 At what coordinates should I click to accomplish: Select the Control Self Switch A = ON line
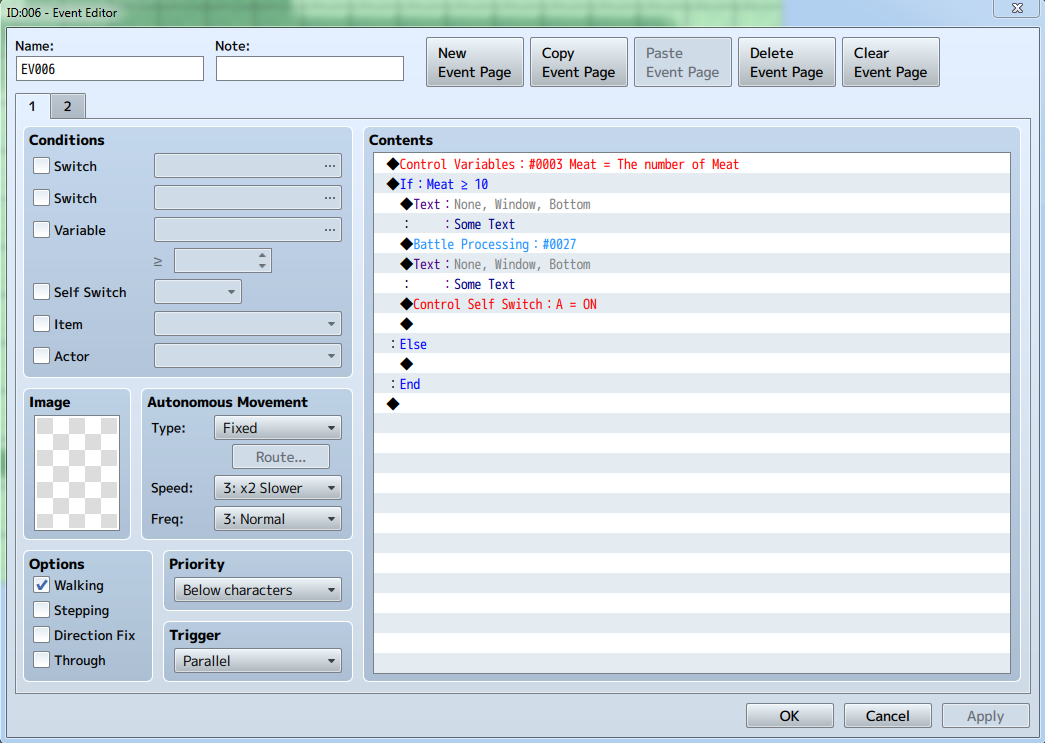[692, 304]
